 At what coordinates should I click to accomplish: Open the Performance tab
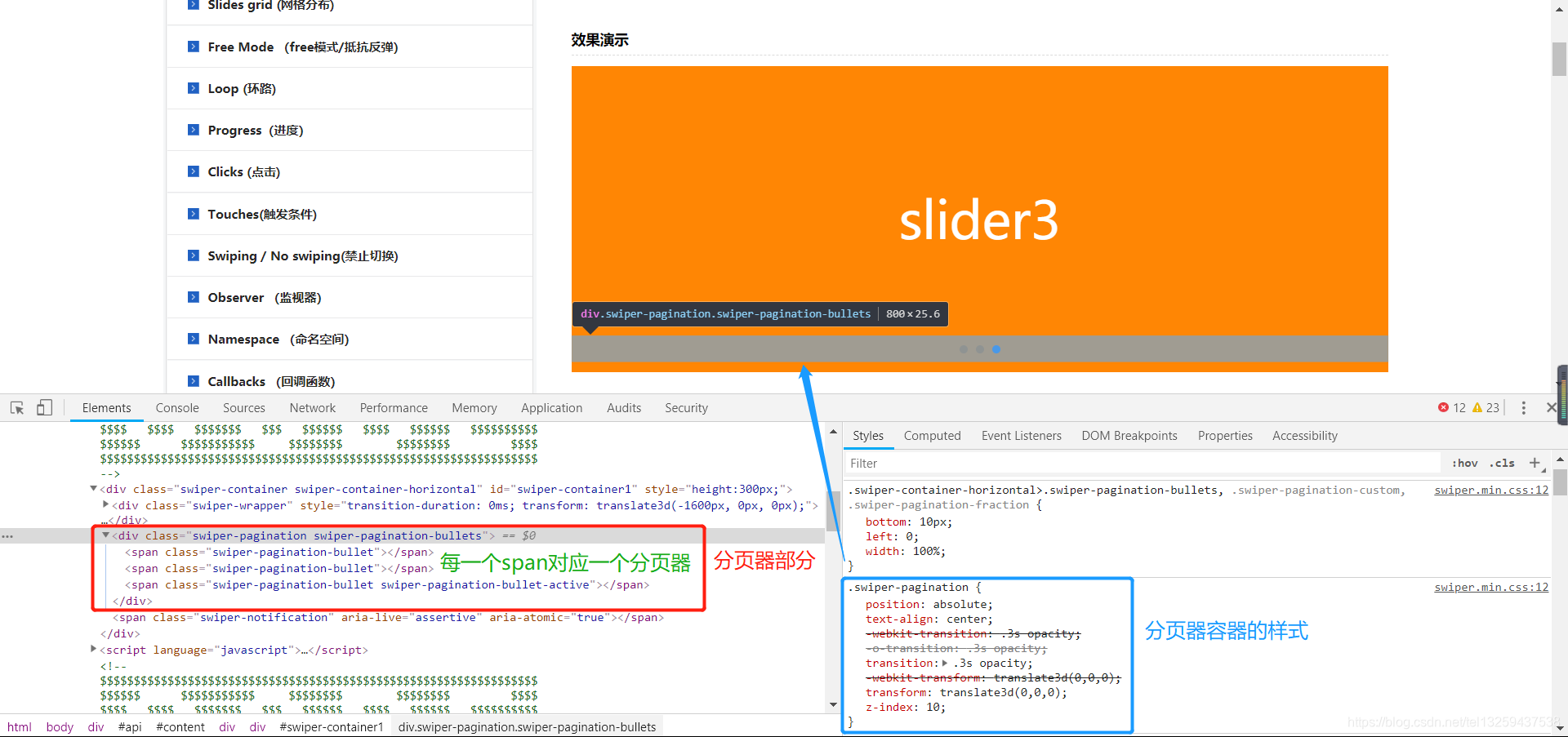(394, 407)
